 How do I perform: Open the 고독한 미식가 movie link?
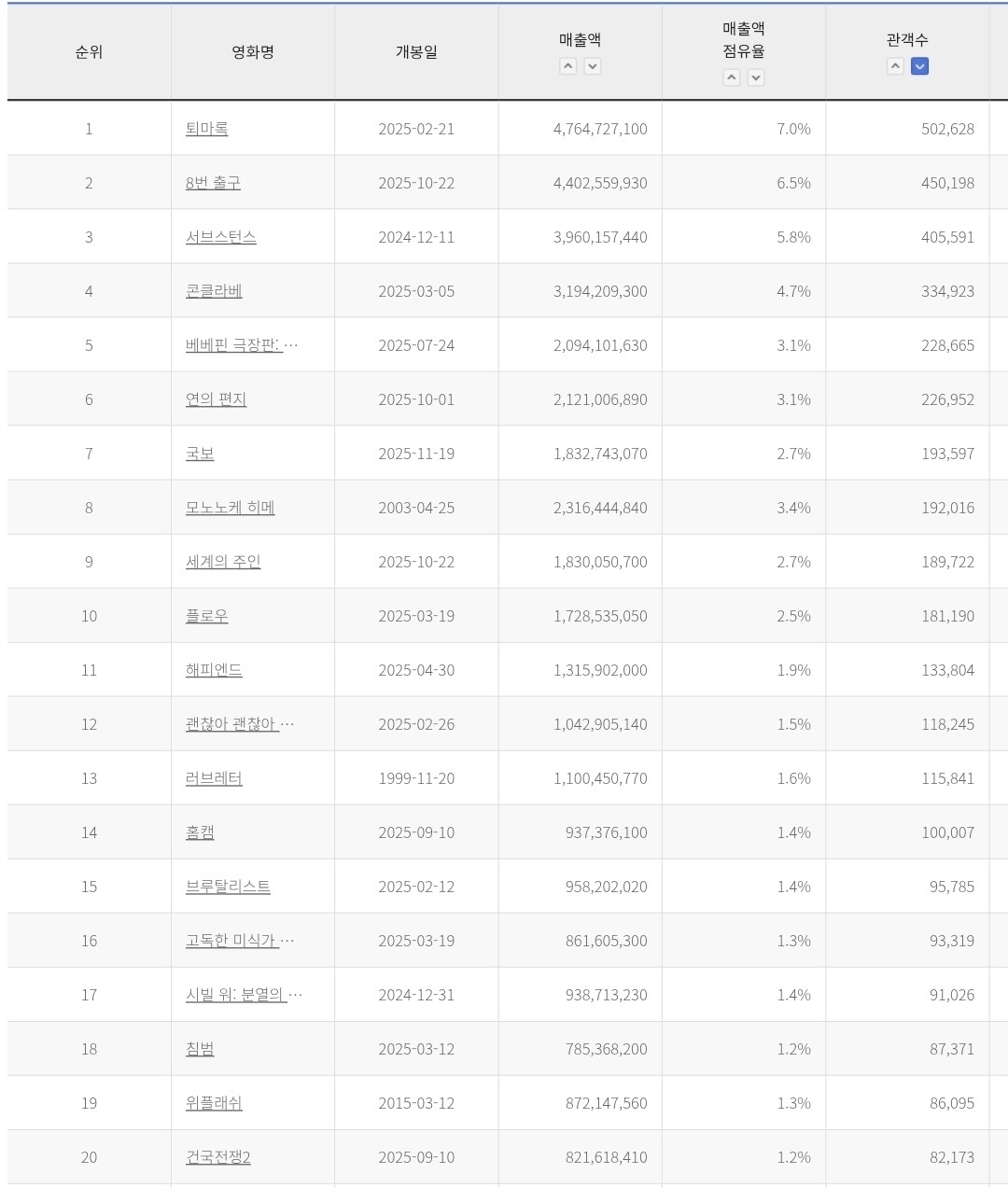tap(240, 941)
